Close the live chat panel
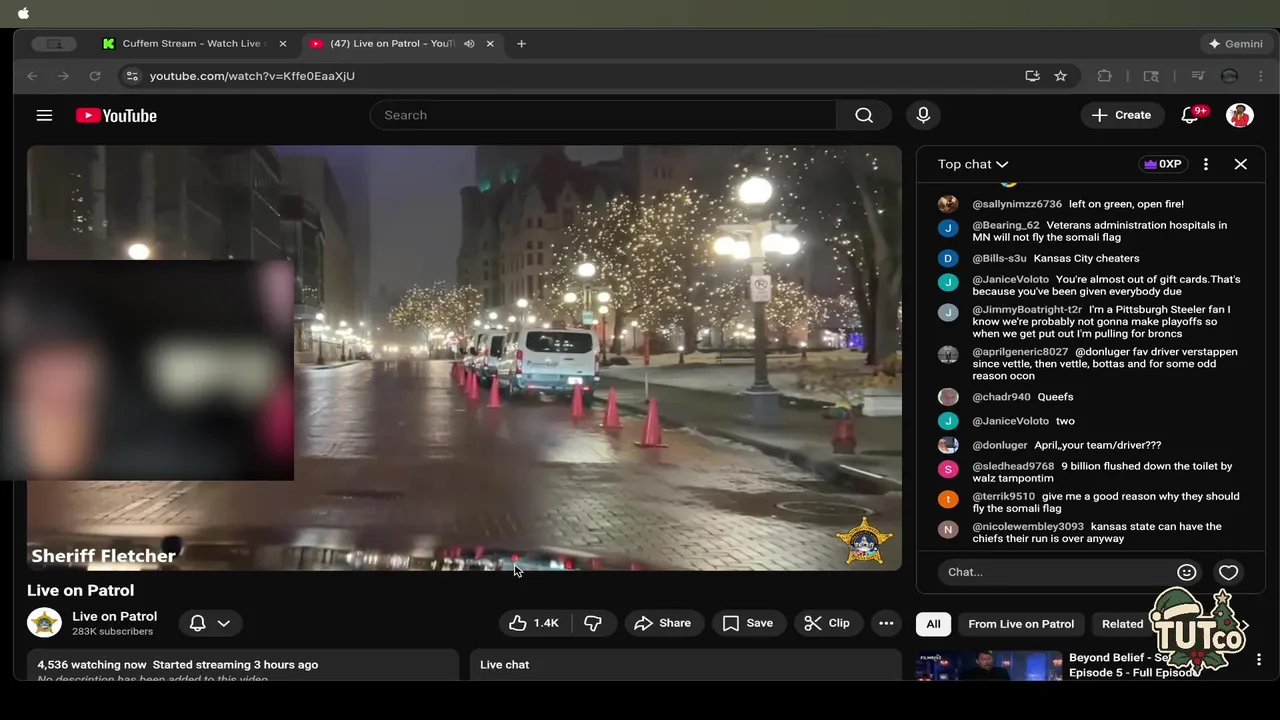The height and width of the screenshot is (720, 1280). pos(1241,164)
